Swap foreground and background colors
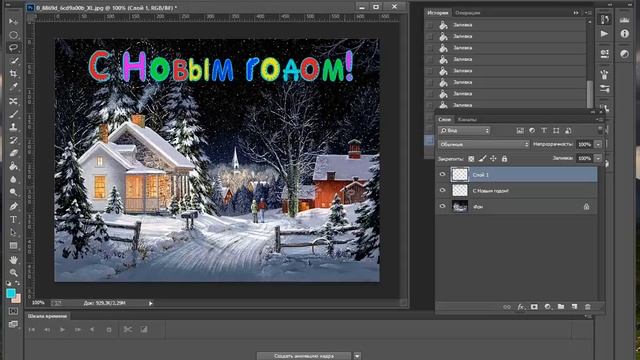 [18, 283]
